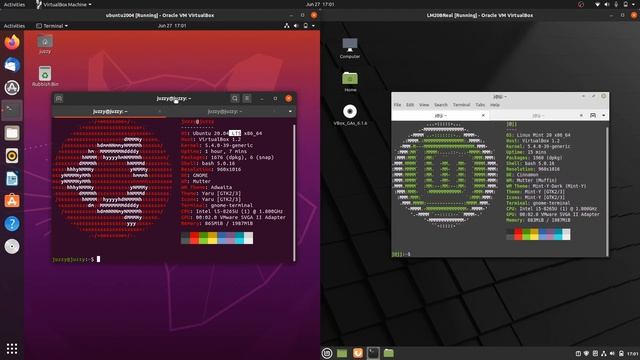Viewport: 640px width, 360px height.
Task: Click Activities in the host top bar
Action: tap(14, 4)
